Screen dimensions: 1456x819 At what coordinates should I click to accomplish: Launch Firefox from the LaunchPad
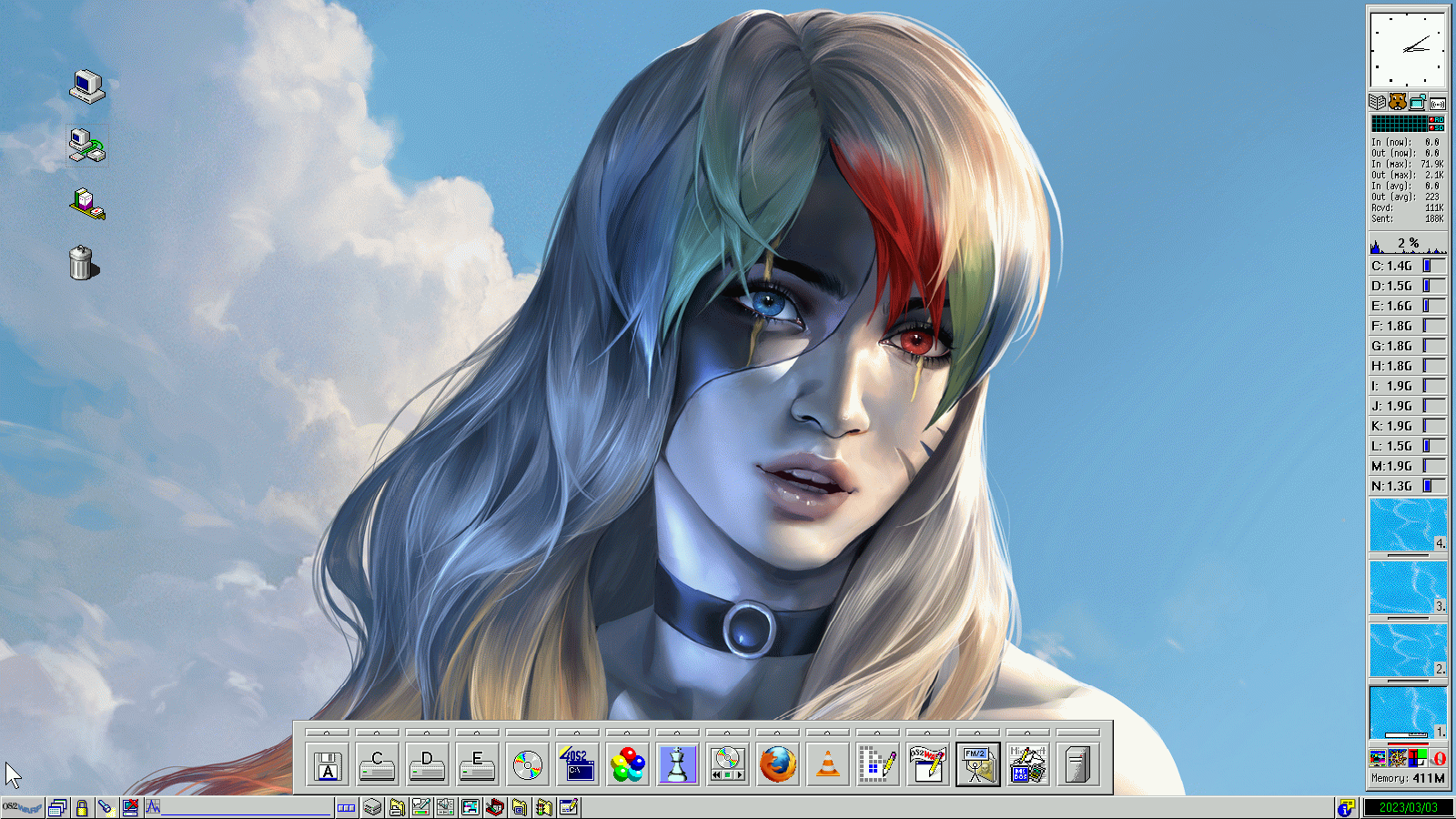(777, 765)
